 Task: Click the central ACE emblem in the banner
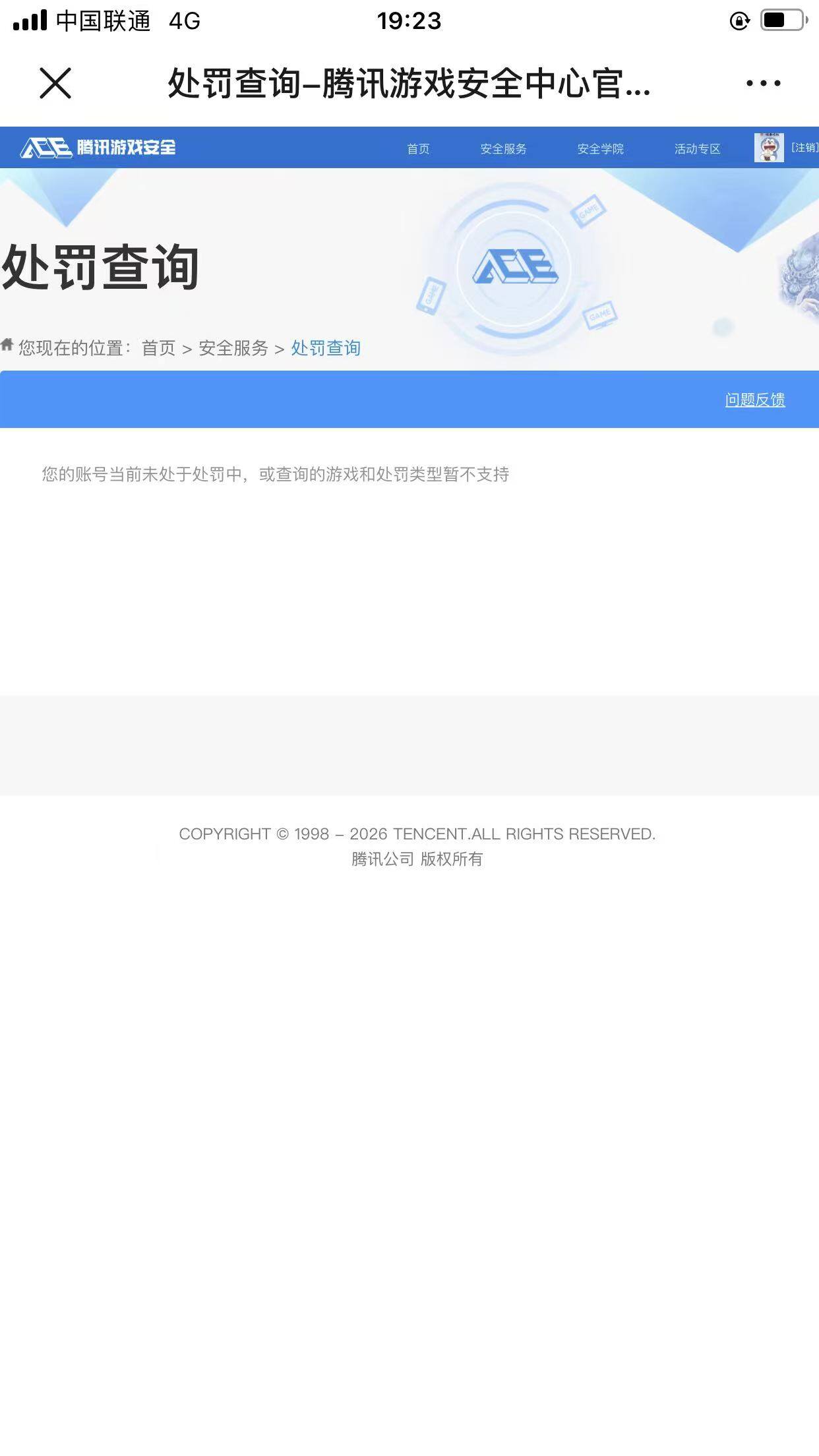point(515,268)
